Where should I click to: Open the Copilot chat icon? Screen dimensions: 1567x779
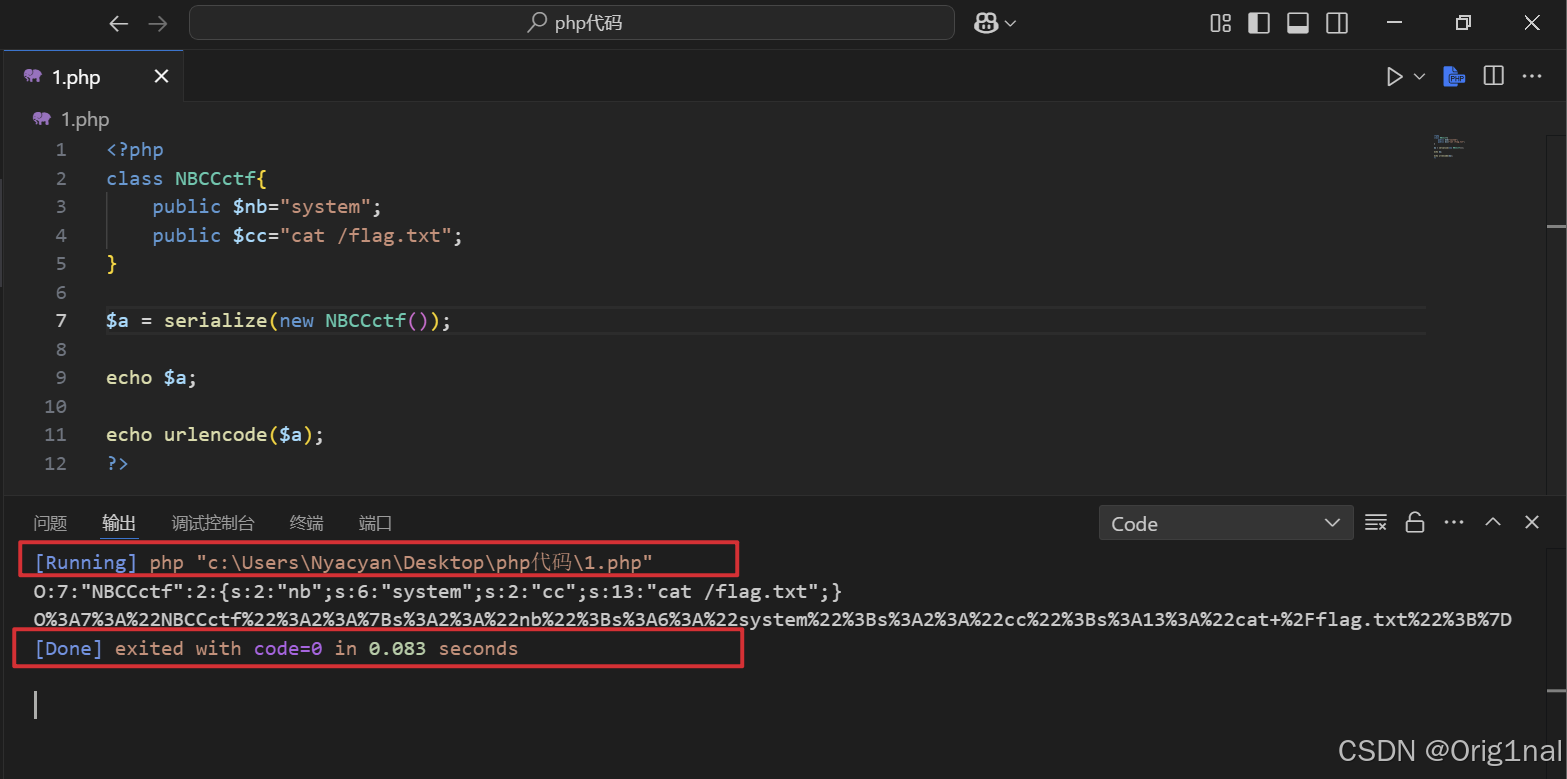pyautogui.click(x=986, y=23)
